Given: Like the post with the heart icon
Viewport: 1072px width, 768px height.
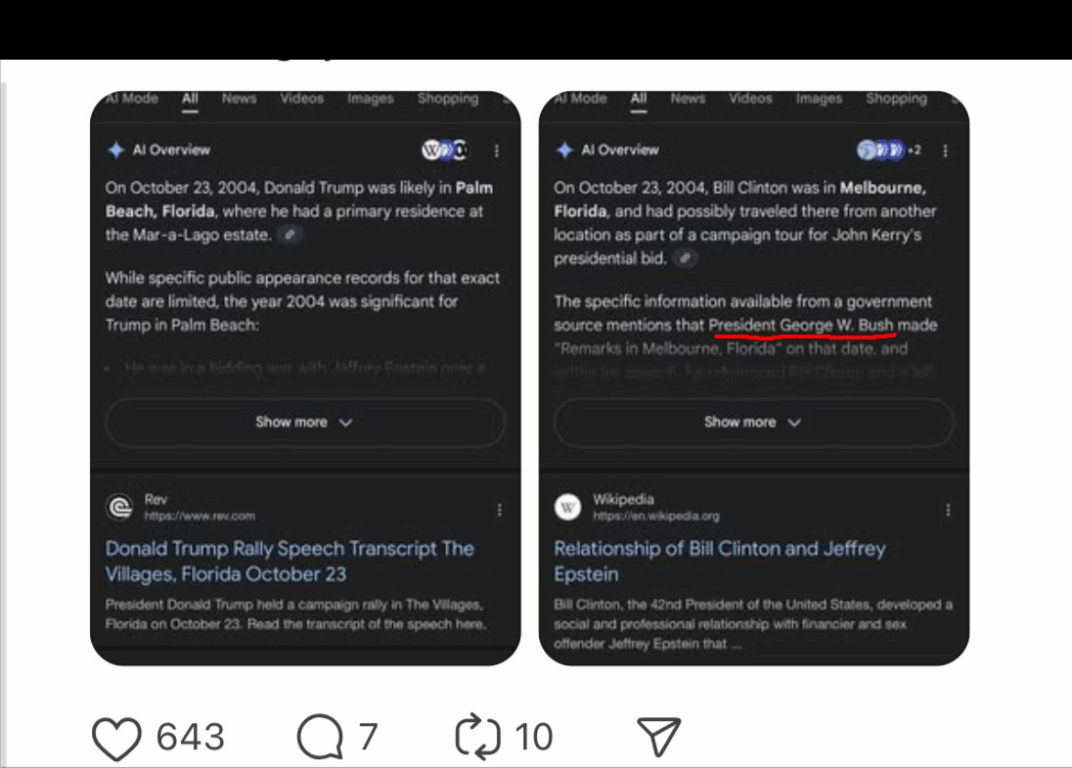Looking at the screenshot, I should click(118, 737).
